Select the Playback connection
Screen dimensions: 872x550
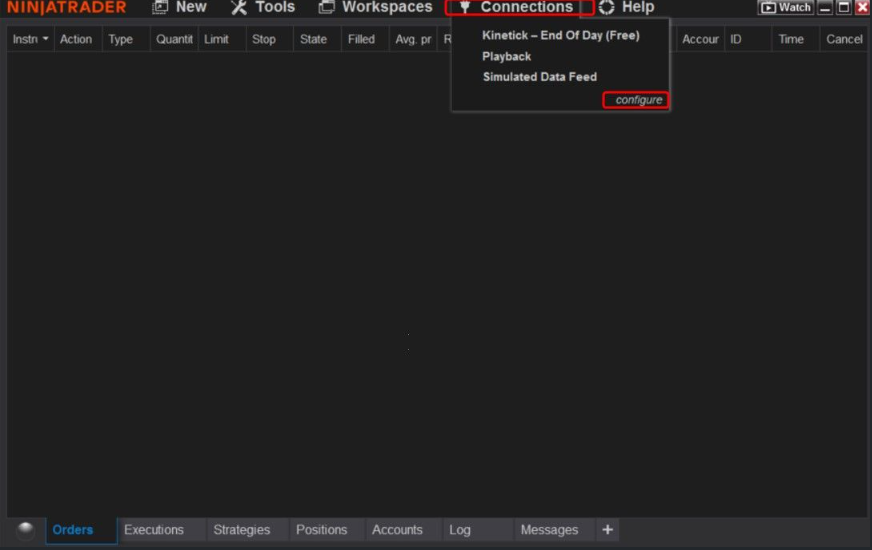coord(506,57)
